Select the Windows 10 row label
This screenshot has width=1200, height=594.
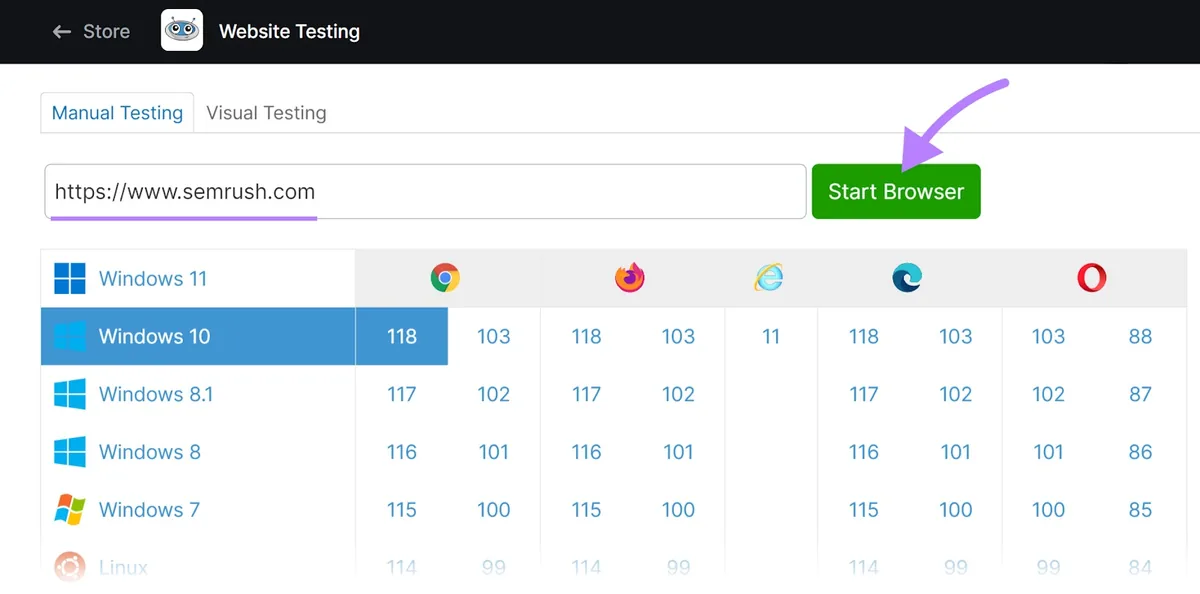tap(155, 336)
